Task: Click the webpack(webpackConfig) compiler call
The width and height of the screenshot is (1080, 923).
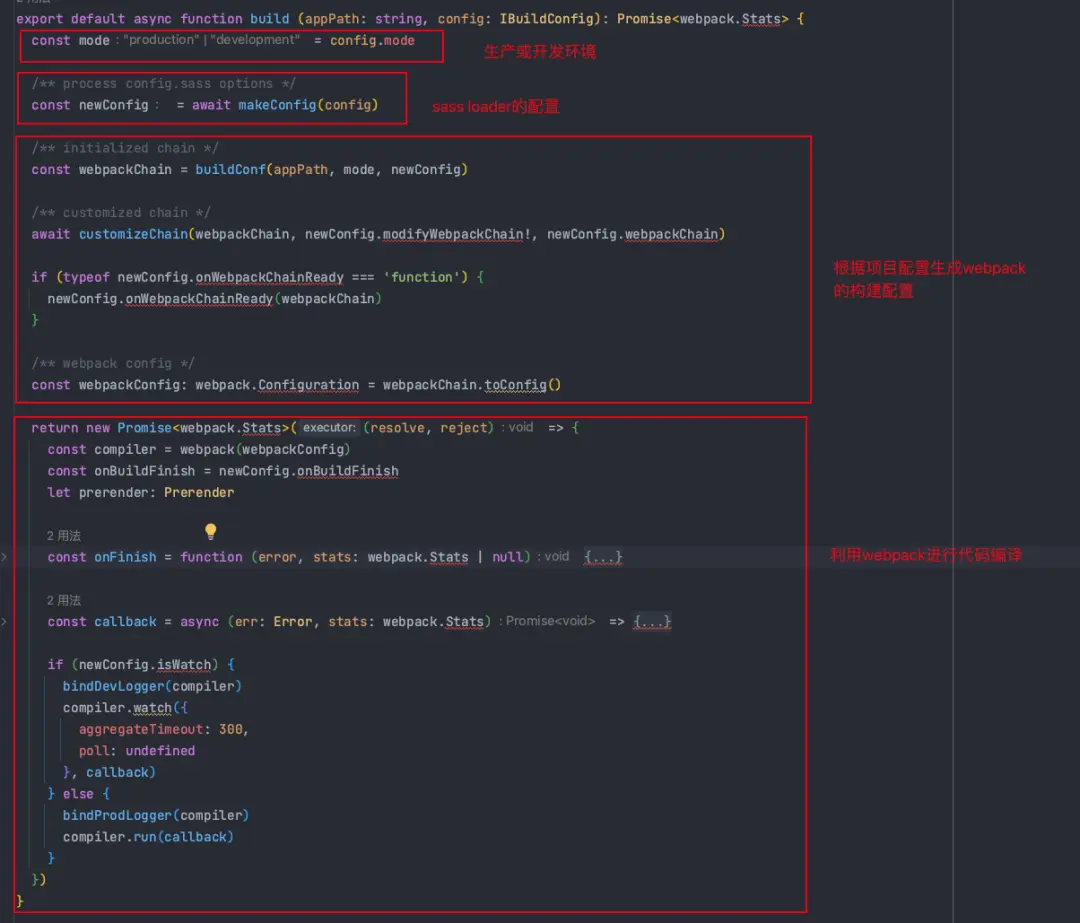Action: click(264, 449)
